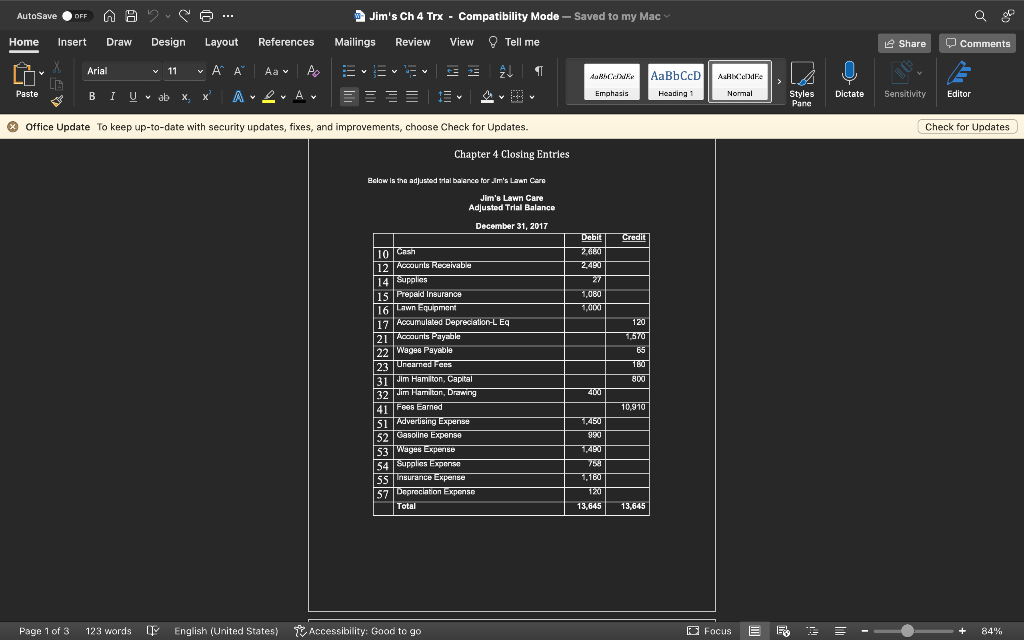Clear all formatting icon
The height and width of the screenshot is (640, 1024).
313,71
